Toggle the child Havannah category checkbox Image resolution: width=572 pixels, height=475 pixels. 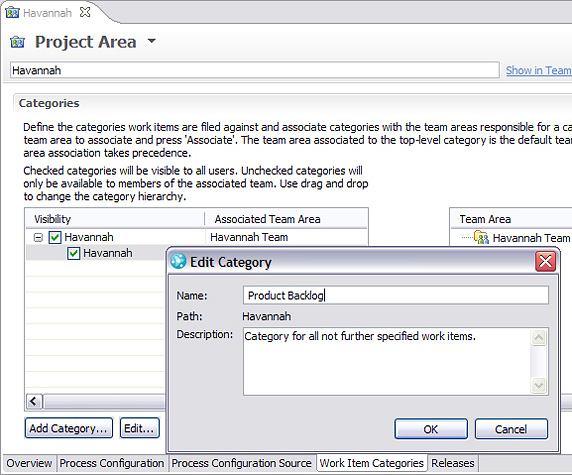[x=73, y=253]
